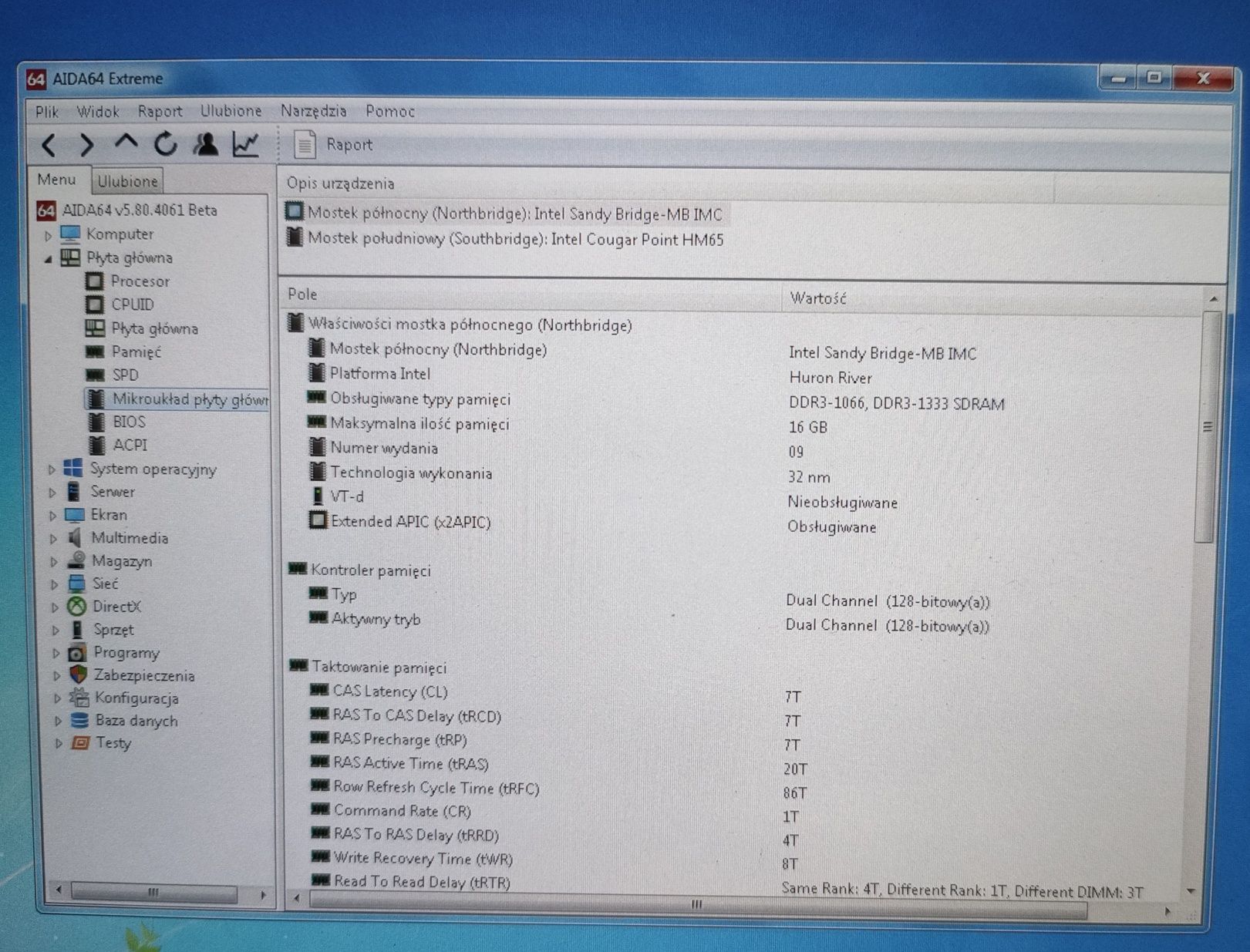
Task: Select the Płyta główna sub-item icon
Action: pyautogui.click(x=94, y=328)
